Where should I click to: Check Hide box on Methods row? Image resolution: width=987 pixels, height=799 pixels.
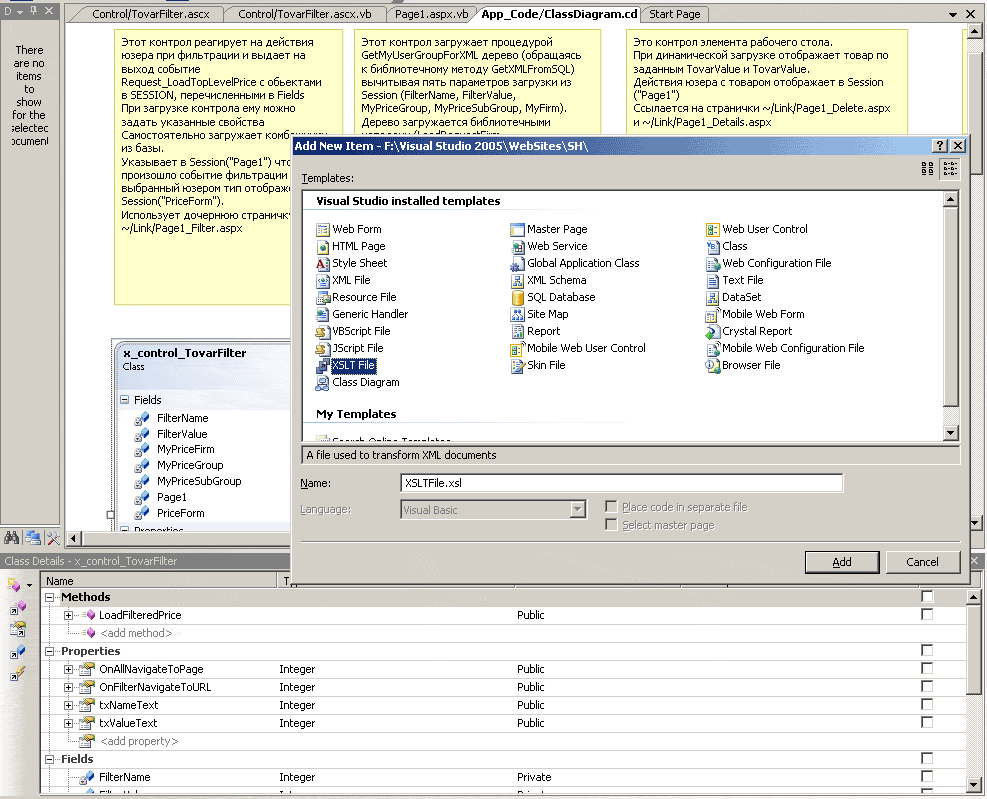[x=927, y=596]
